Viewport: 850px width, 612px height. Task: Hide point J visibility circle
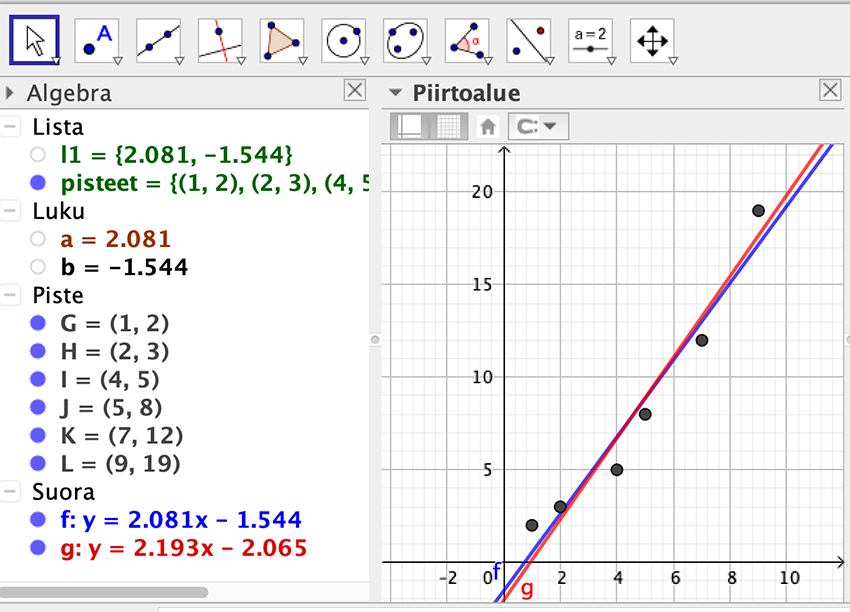[38, 407]
